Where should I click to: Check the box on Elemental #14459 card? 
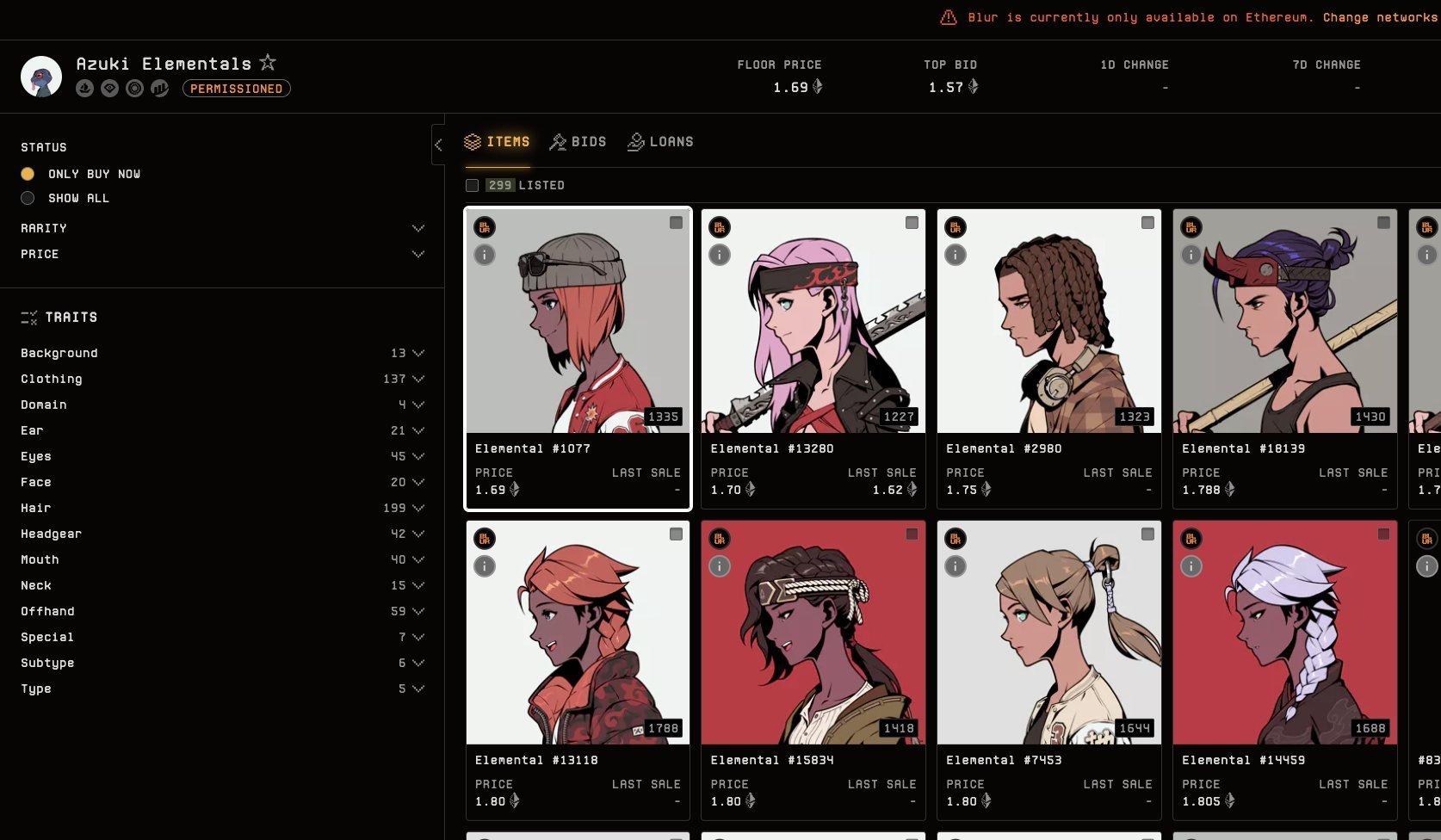pyautogui.click(x=1384, y=534)
